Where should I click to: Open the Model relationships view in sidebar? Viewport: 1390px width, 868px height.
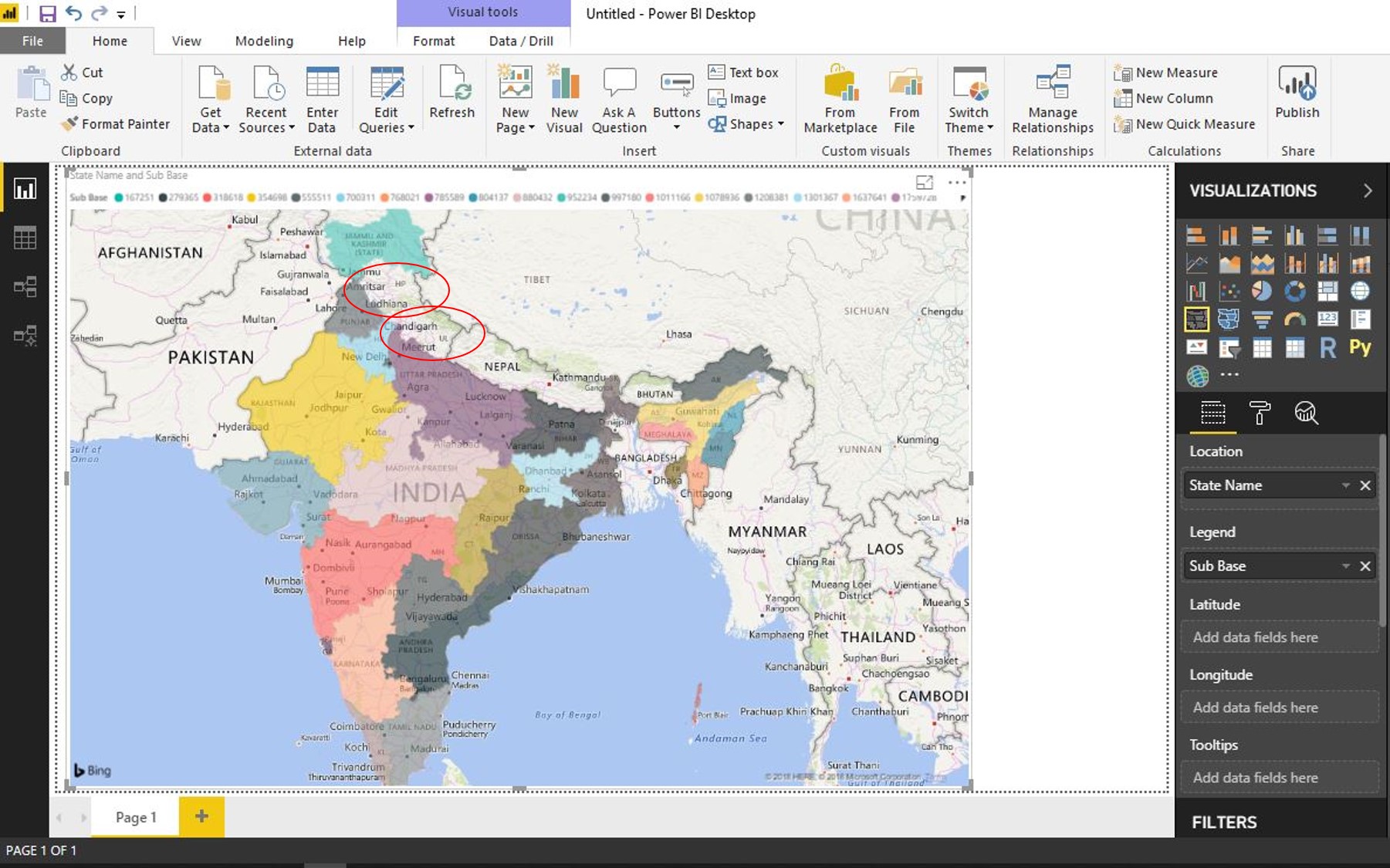click(25, 287)
